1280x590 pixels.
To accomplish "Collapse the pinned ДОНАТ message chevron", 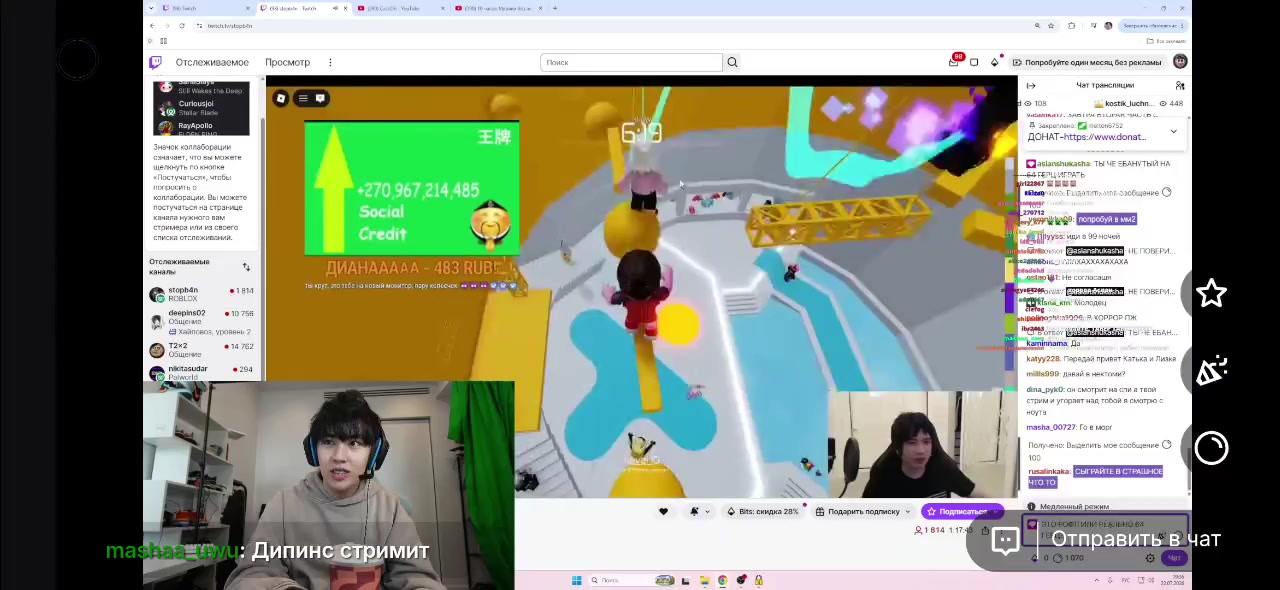I will pyautogui.click(x=1173, y=131).
